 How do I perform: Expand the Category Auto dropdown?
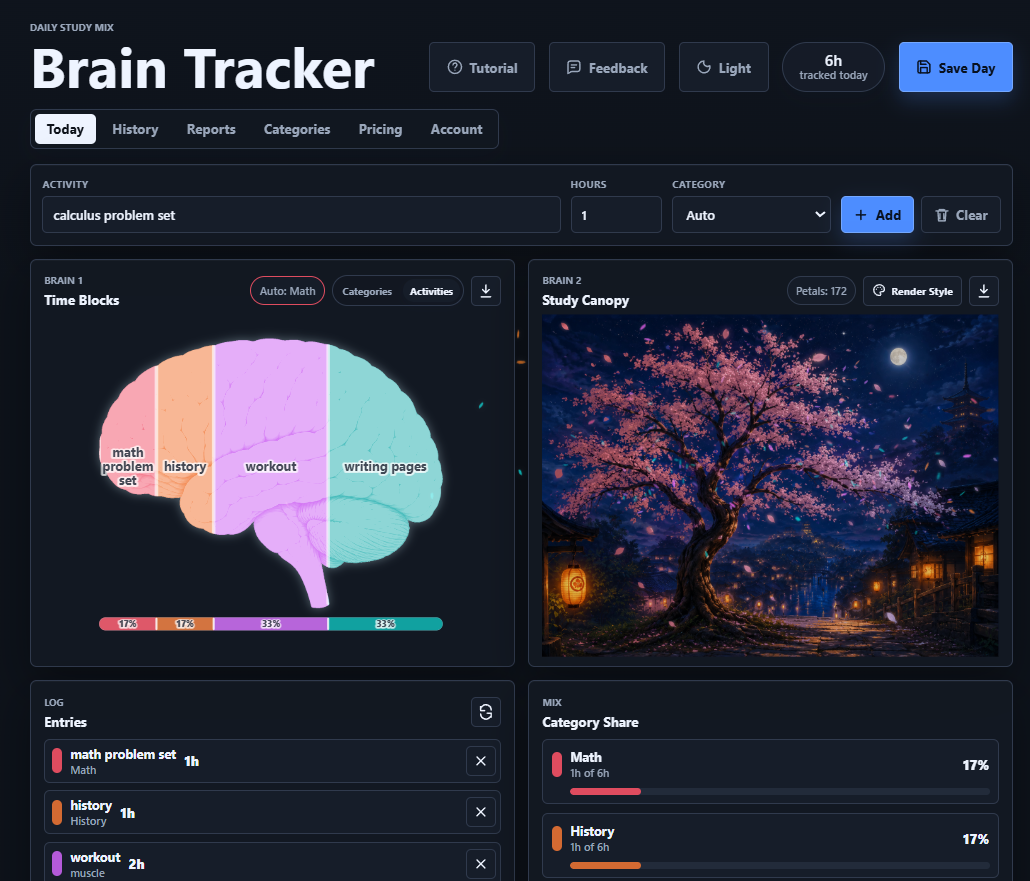[751, 215]
